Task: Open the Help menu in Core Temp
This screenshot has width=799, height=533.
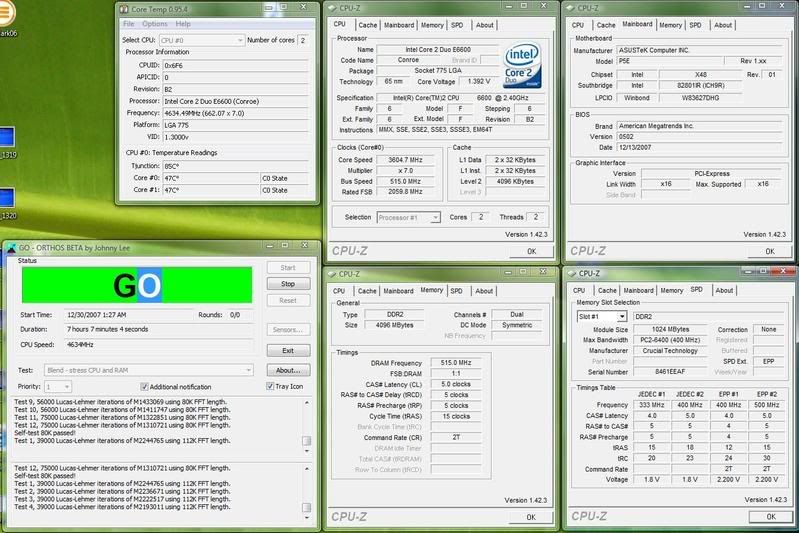Action: click(183, 24)
